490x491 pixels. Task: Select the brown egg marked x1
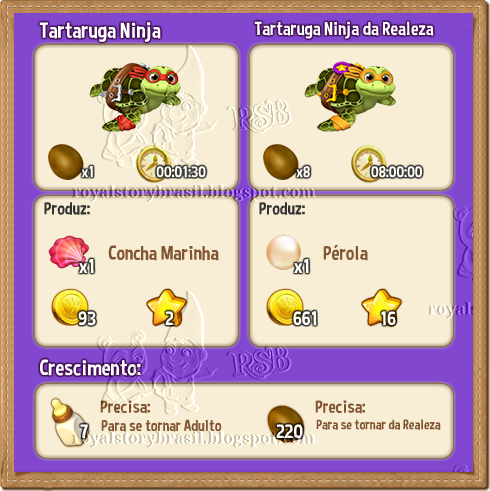pos(66,162)
